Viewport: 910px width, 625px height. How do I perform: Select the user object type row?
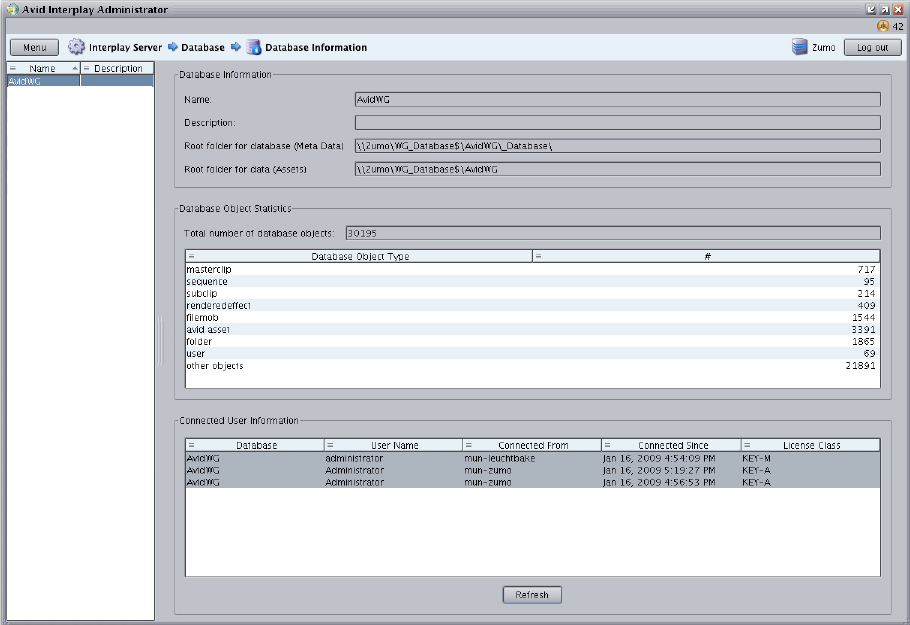[533, 353]
